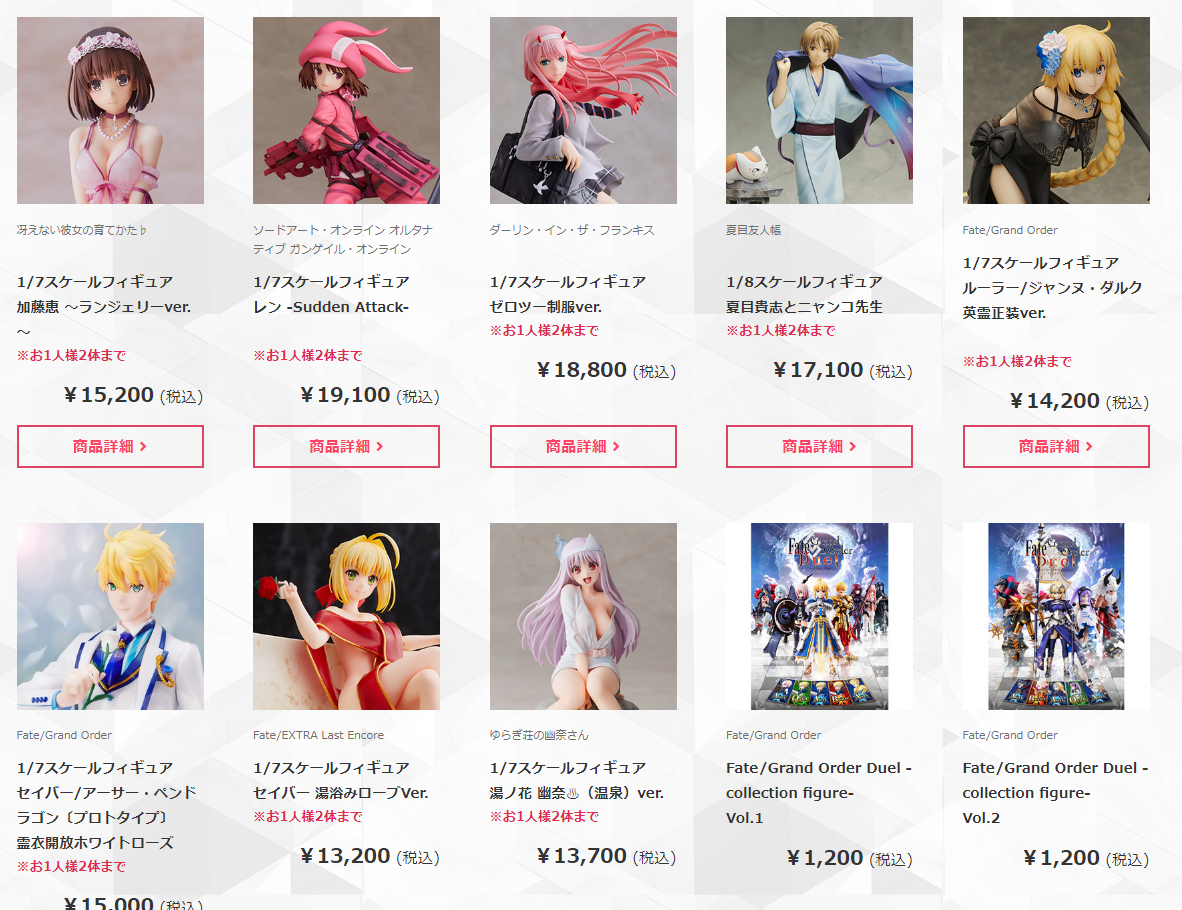
Task: Click the セイバー 湯浴みローブVer. product title
Action: pos(341,780)
